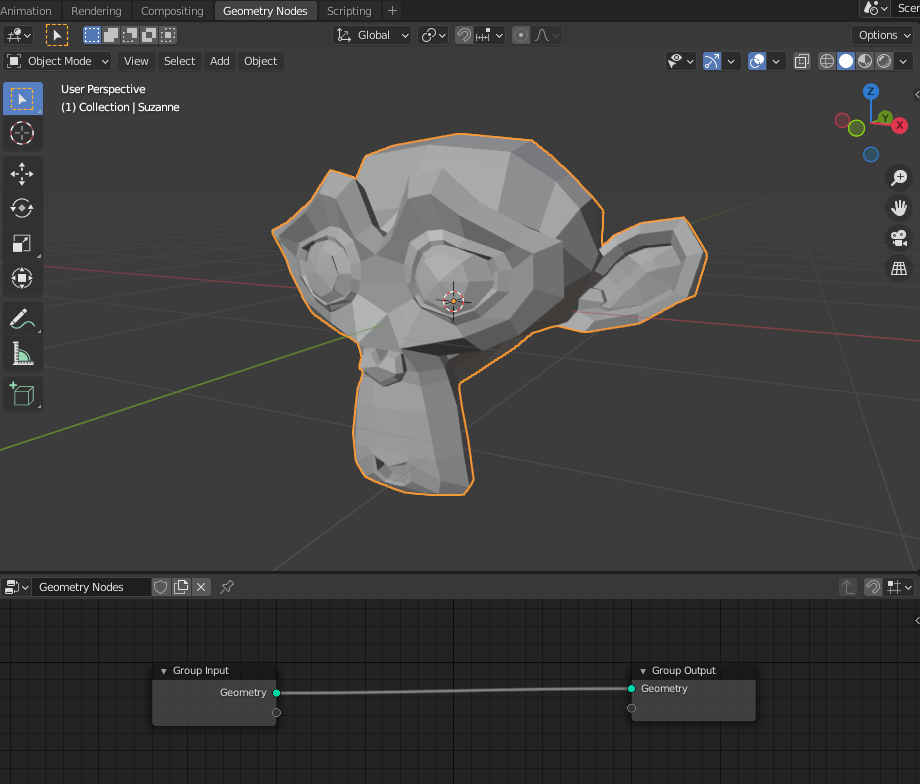Toggle the camera view icon
The image size is (920, 784).
click(898, 238)
